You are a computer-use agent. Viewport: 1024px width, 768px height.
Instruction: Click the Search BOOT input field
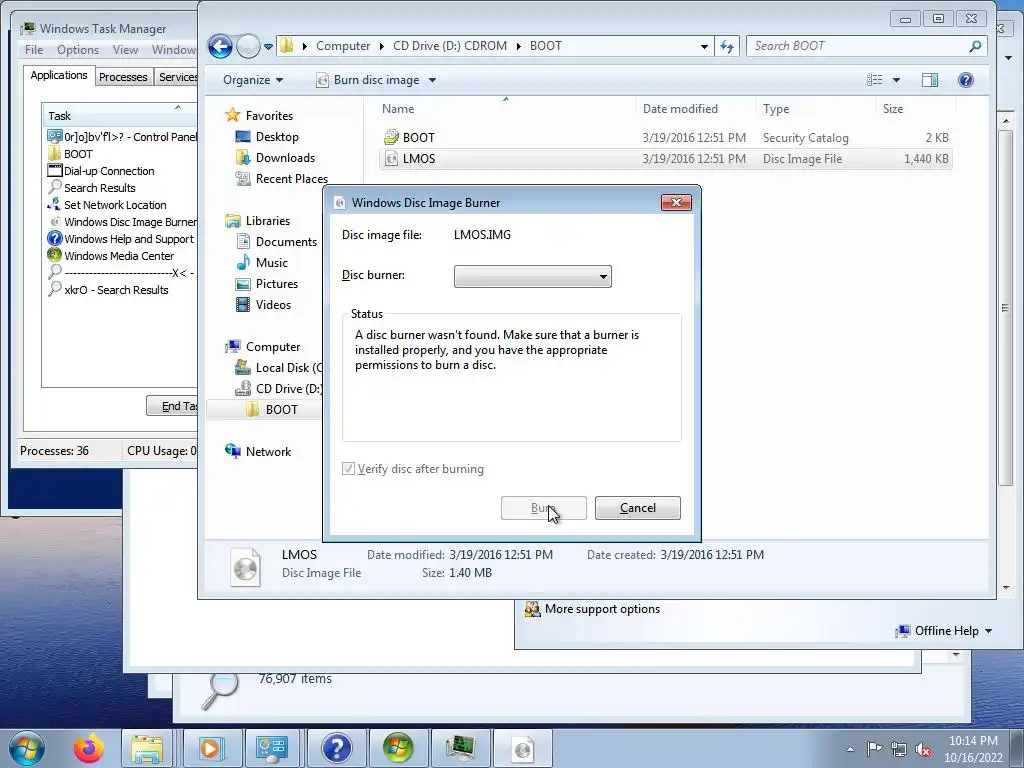point(859,46)
